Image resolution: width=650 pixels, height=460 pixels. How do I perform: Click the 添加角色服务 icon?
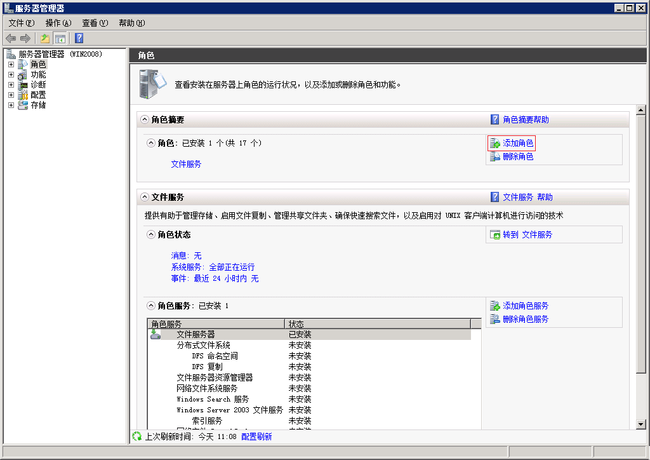495,306
